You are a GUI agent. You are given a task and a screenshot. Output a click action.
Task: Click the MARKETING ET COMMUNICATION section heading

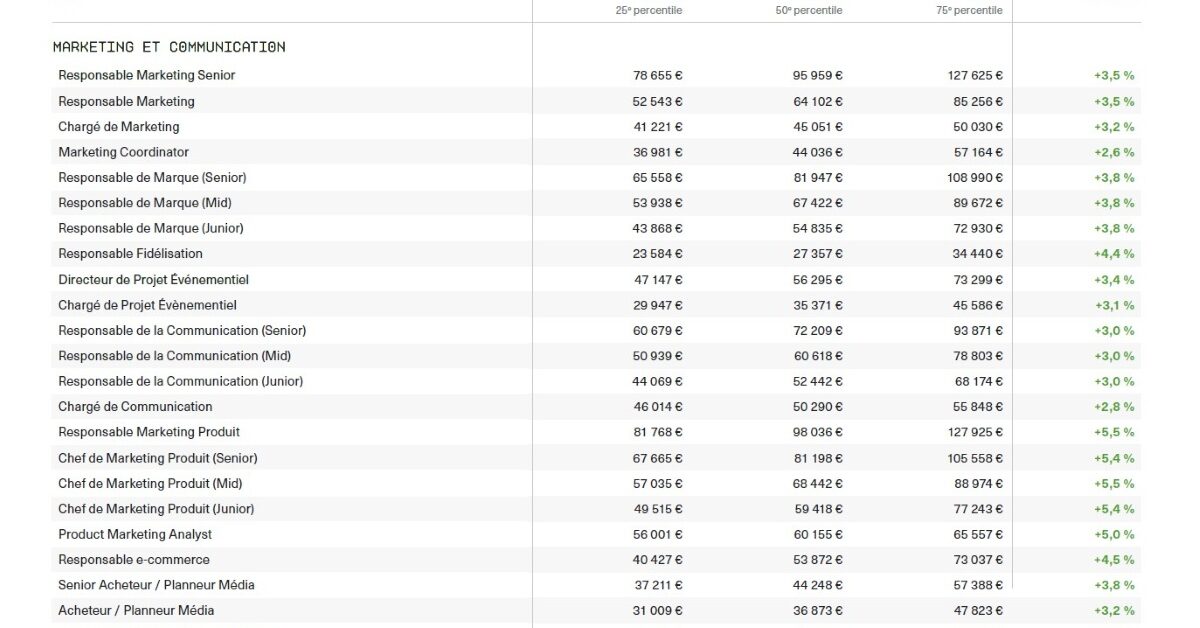pyautogui.click(x=169, y=47)
